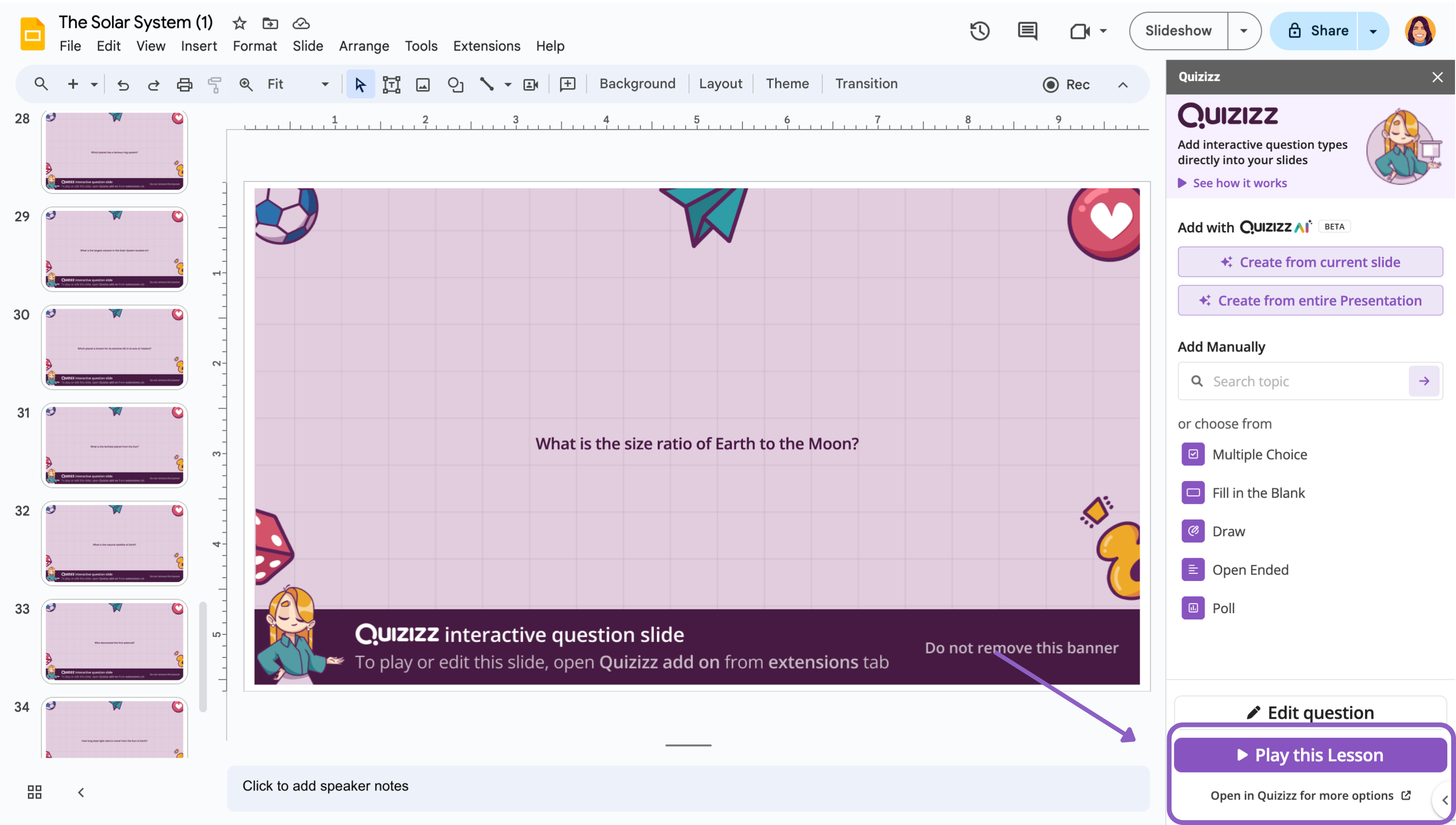Open the Format menu

click(255, 46)
